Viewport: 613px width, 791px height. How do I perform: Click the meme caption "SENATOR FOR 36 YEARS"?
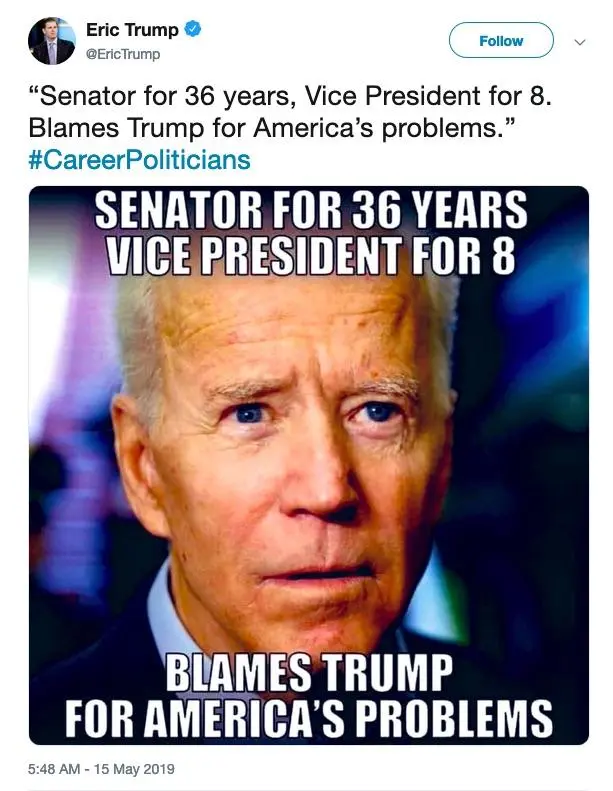[x=311, y=211]
